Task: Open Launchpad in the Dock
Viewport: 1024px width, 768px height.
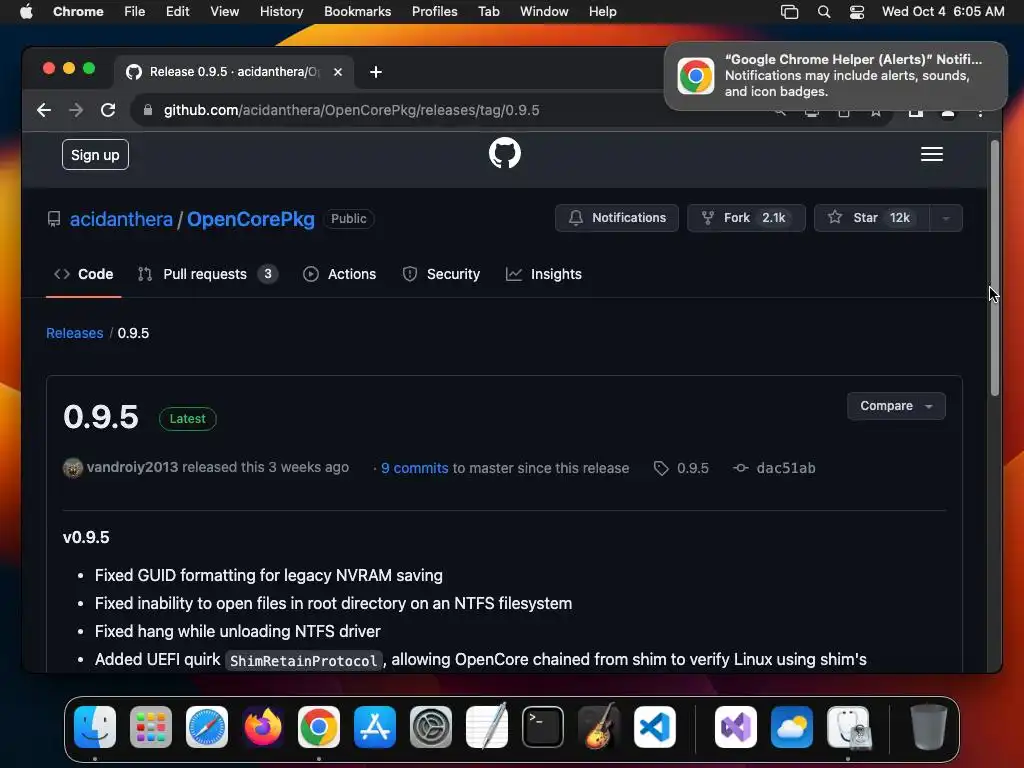Action: [x=151, y=727]
